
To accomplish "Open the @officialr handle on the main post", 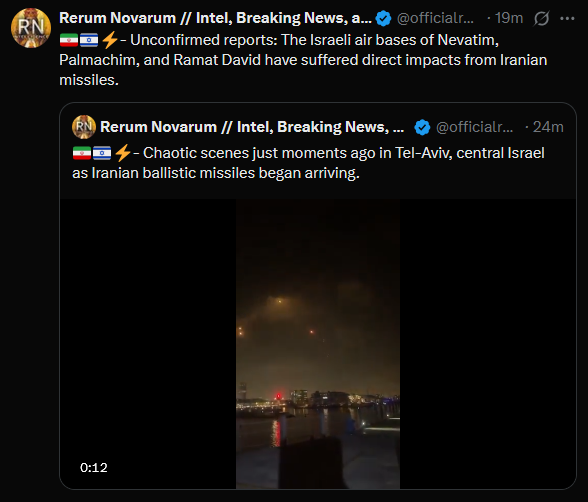I will [x=435, y=18].
